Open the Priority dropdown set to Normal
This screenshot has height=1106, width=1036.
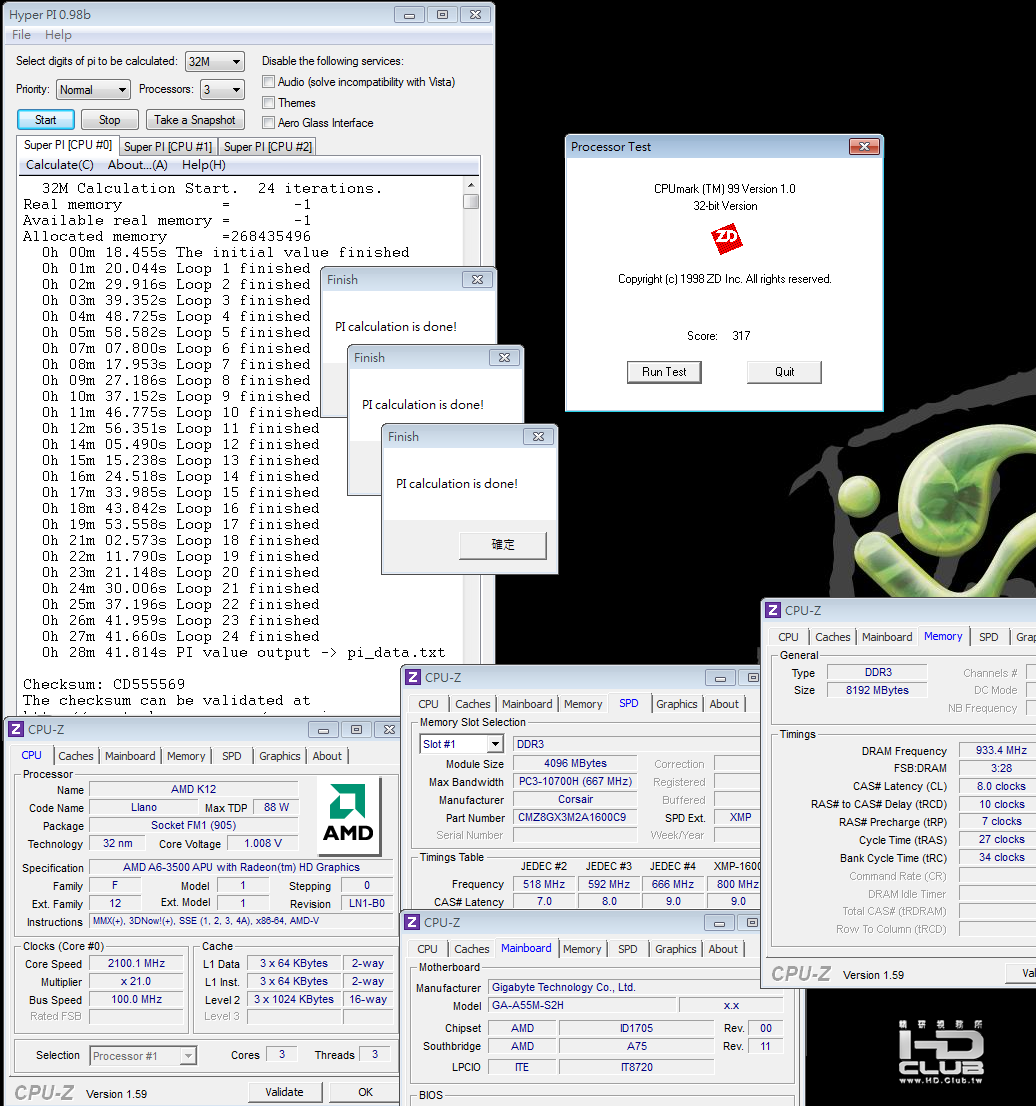tap(94, 90)
